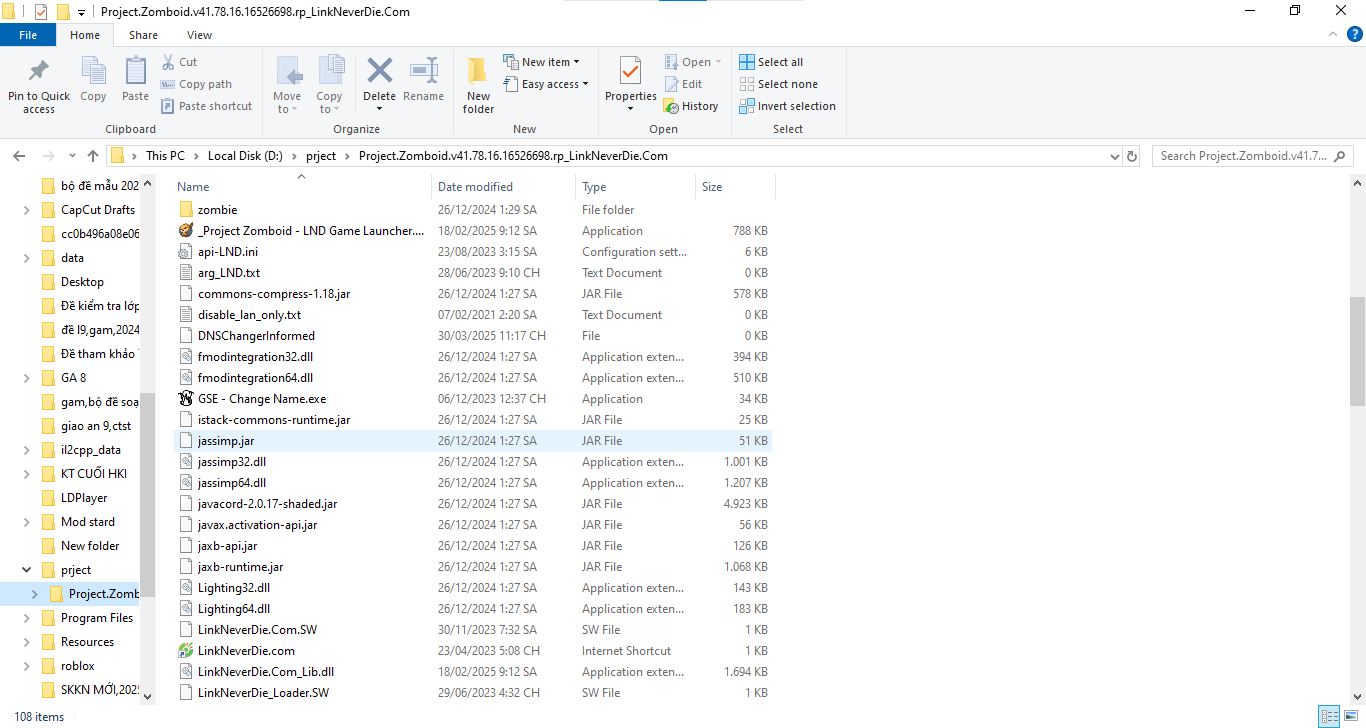Viewport: 1366px width, 728px height.
Task: Copy the selected jassimp.jar using the Copy icon
Action: pyautogui.click(x=93, y=80)
